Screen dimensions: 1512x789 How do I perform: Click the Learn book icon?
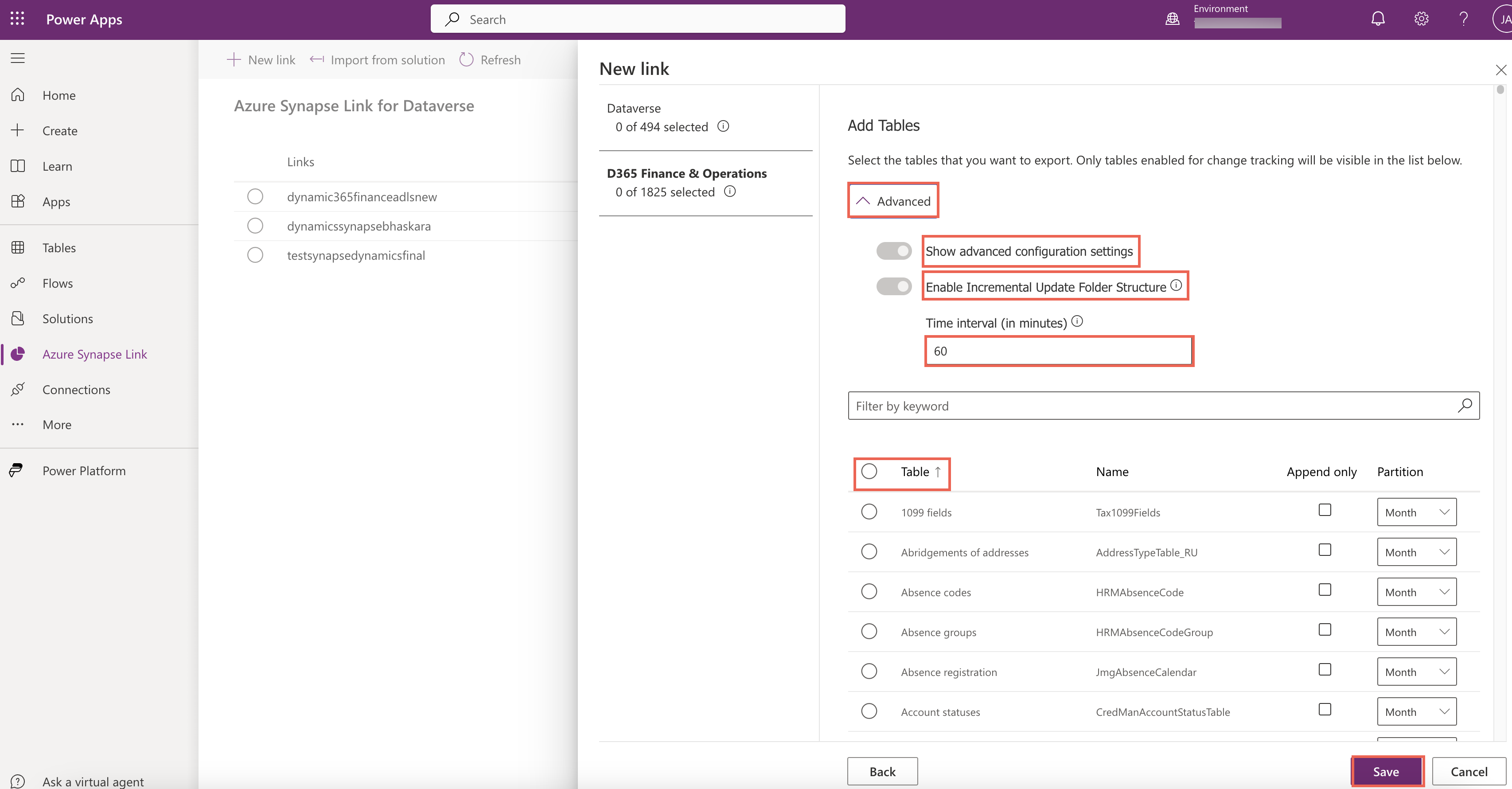click(x=18, y=166)
